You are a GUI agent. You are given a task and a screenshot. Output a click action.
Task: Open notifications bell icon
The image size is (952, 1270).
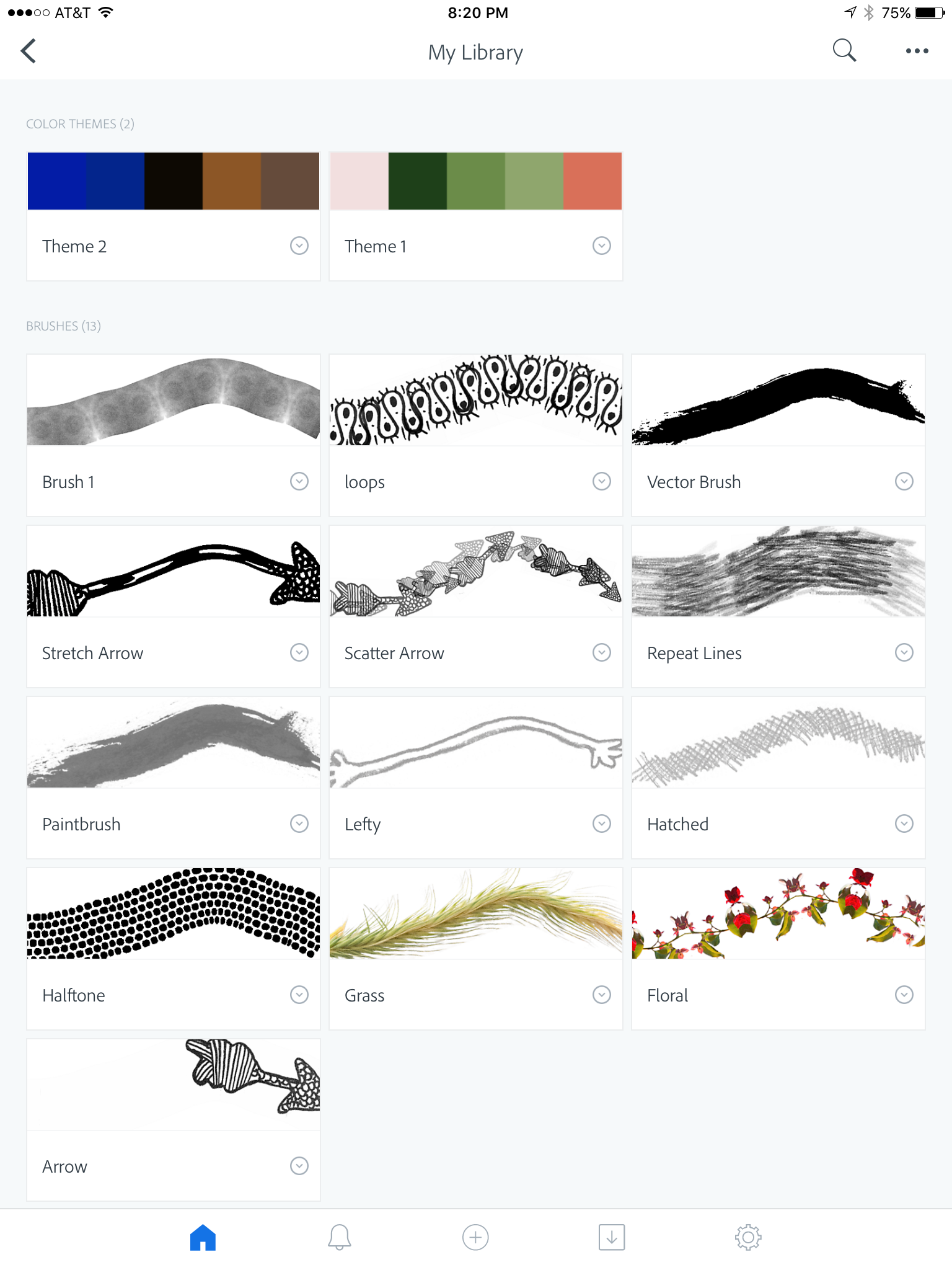point(339,1237)
